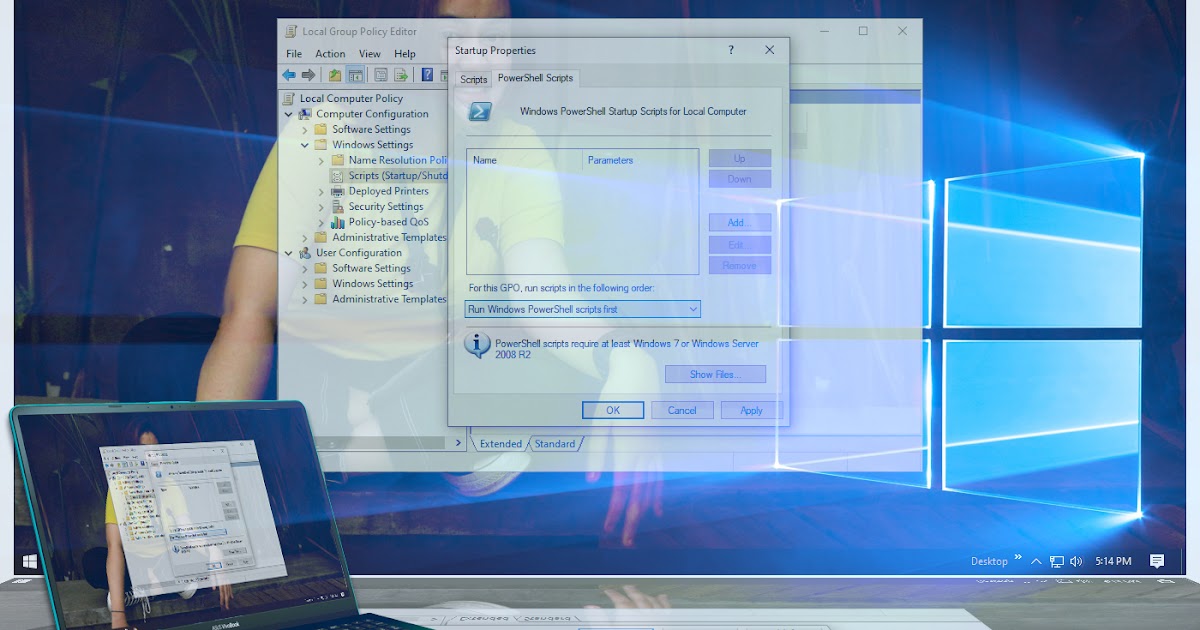Click the Export List toolbar icon
1200x630 pixels.
[x=400, y=74]
